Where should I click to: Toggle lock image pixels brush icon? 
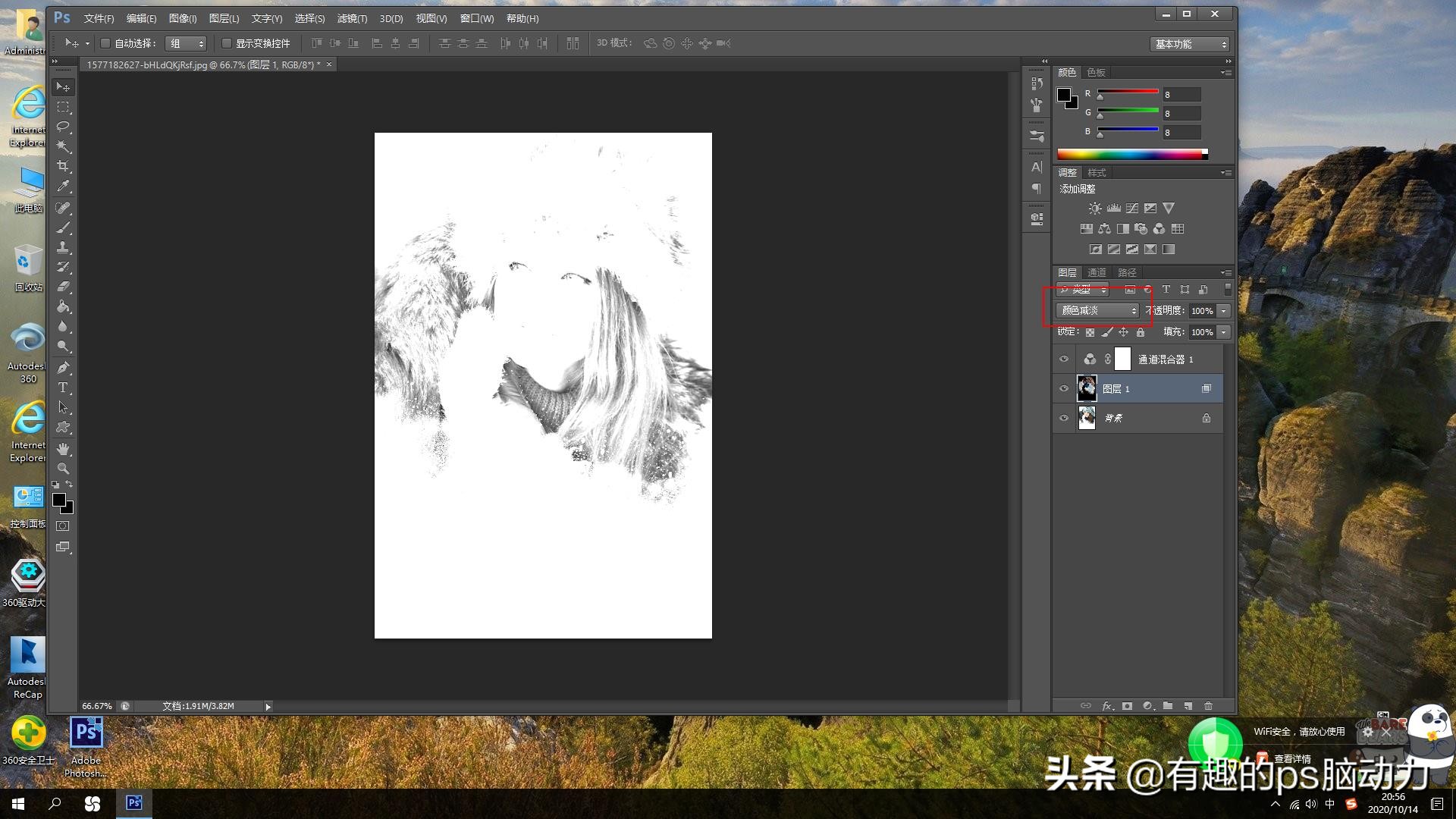coord(1106,332)
